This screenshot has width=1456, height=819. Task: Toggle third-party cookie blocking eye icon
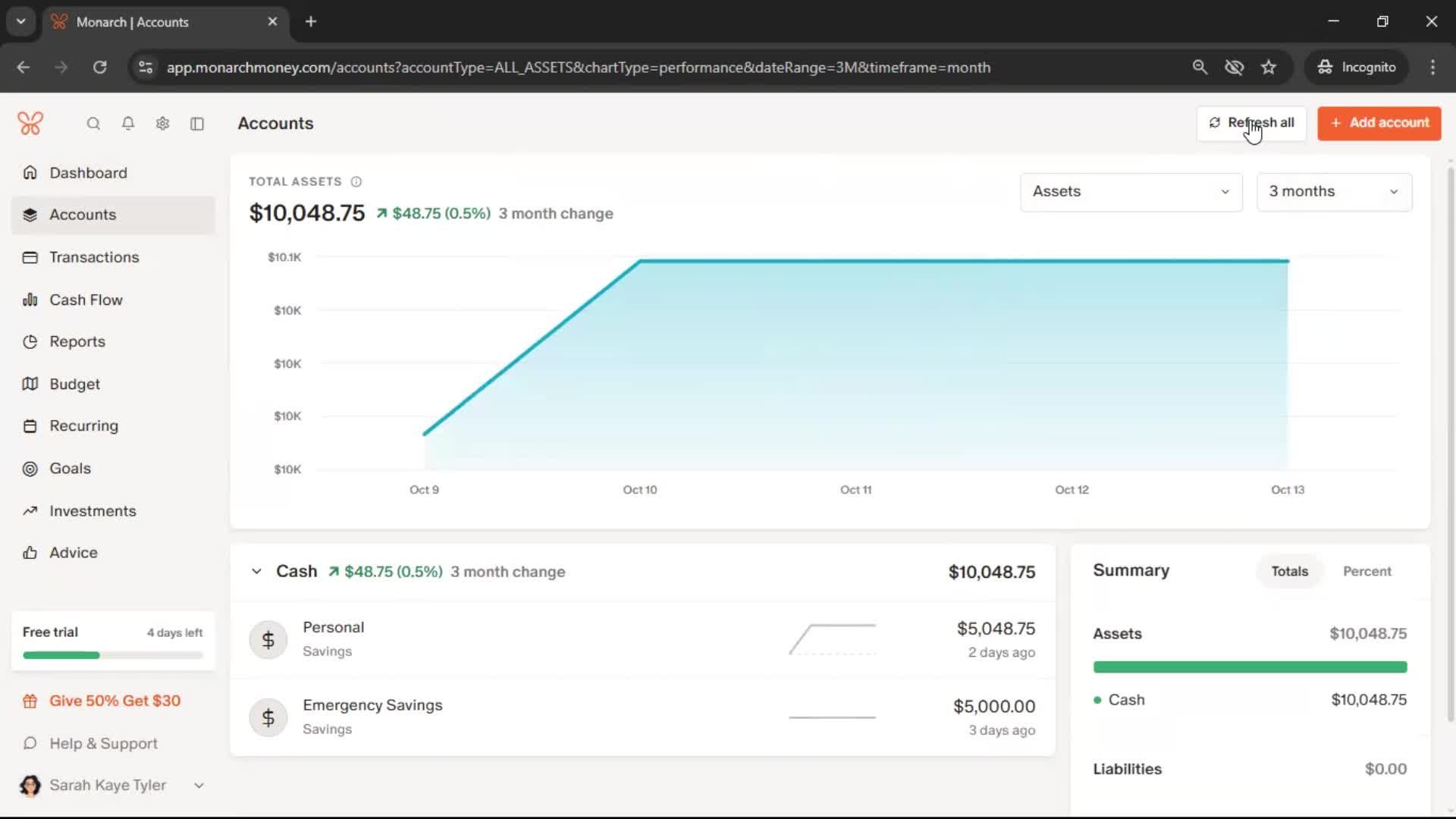coord(1234,67)
